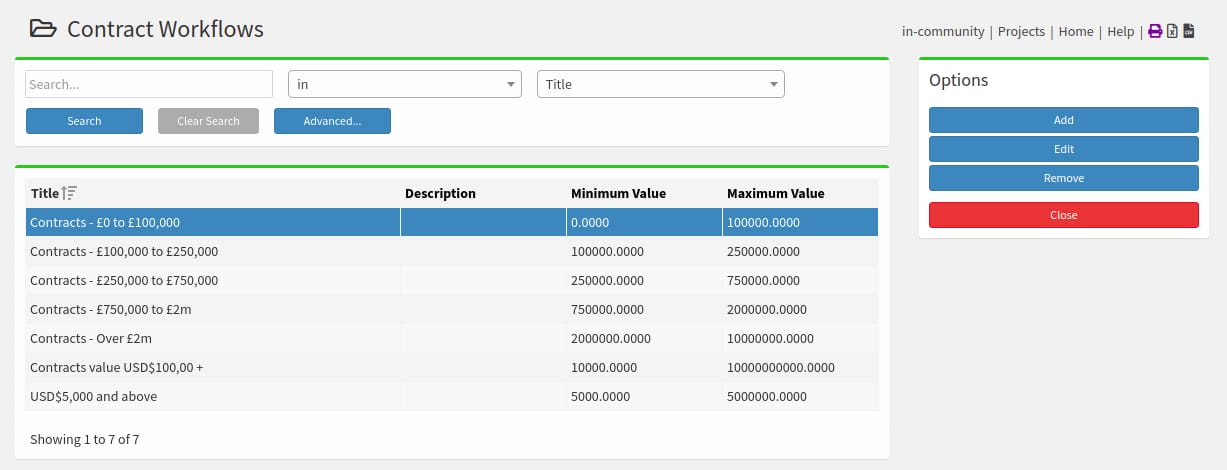Screen dimensions: 1227x470
Task: Export the list via CSV file icon
Action: point(1189,31)
